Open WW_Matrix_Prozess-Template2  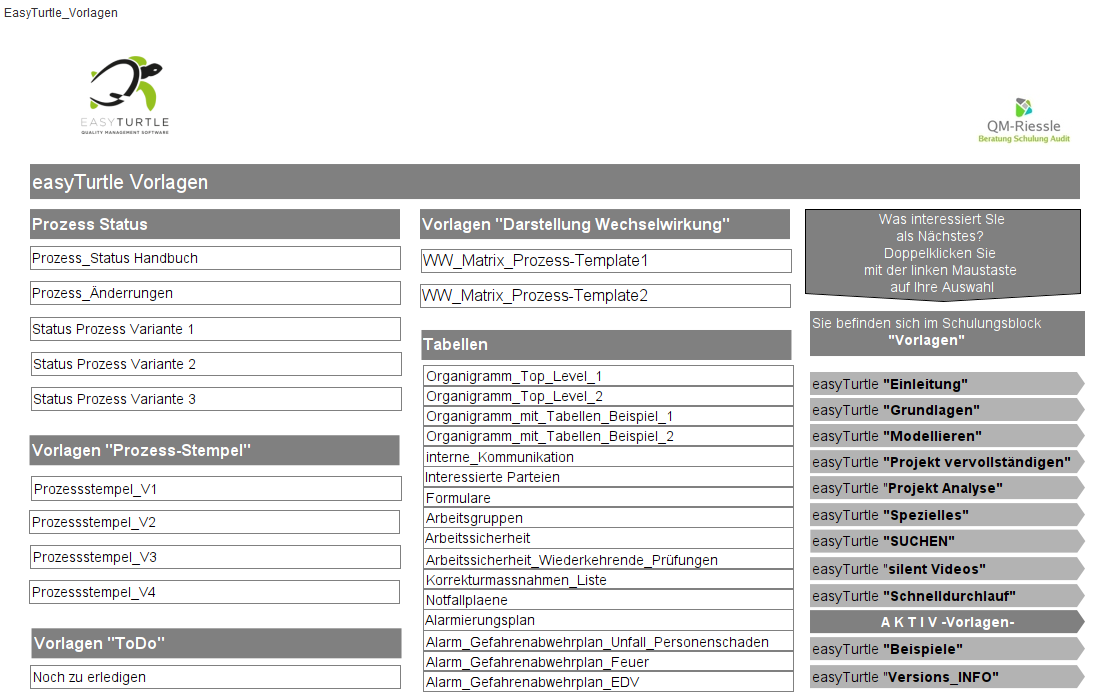605,296
